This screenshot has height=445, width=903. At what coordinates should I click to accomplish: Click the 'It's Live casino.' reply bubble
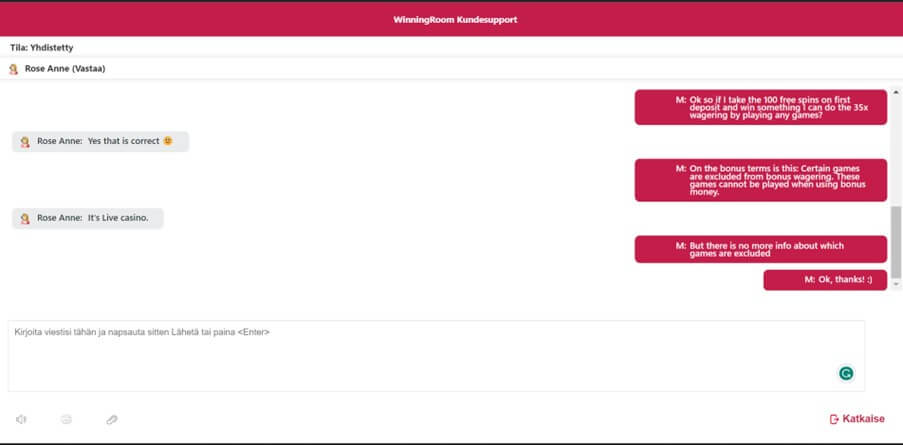88,218
